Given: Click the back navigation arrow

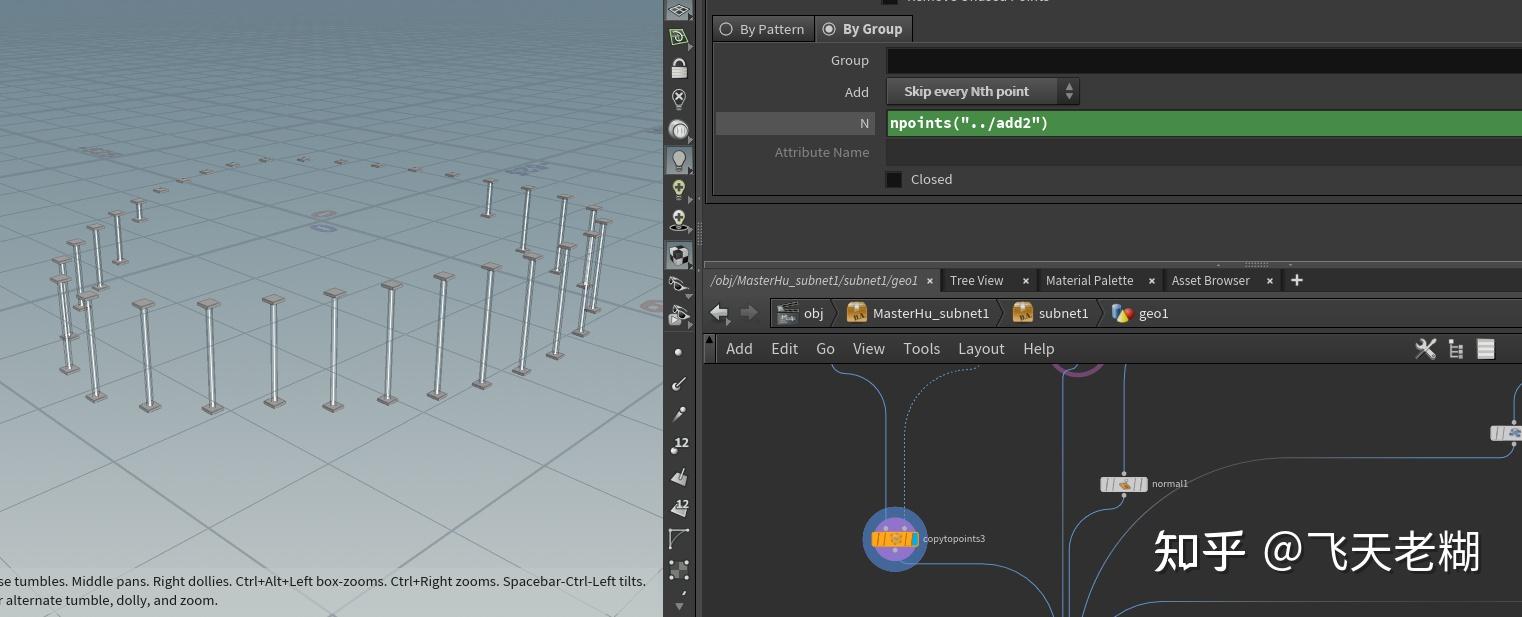Looking at the screenshot, I should [x=719, y=313].
